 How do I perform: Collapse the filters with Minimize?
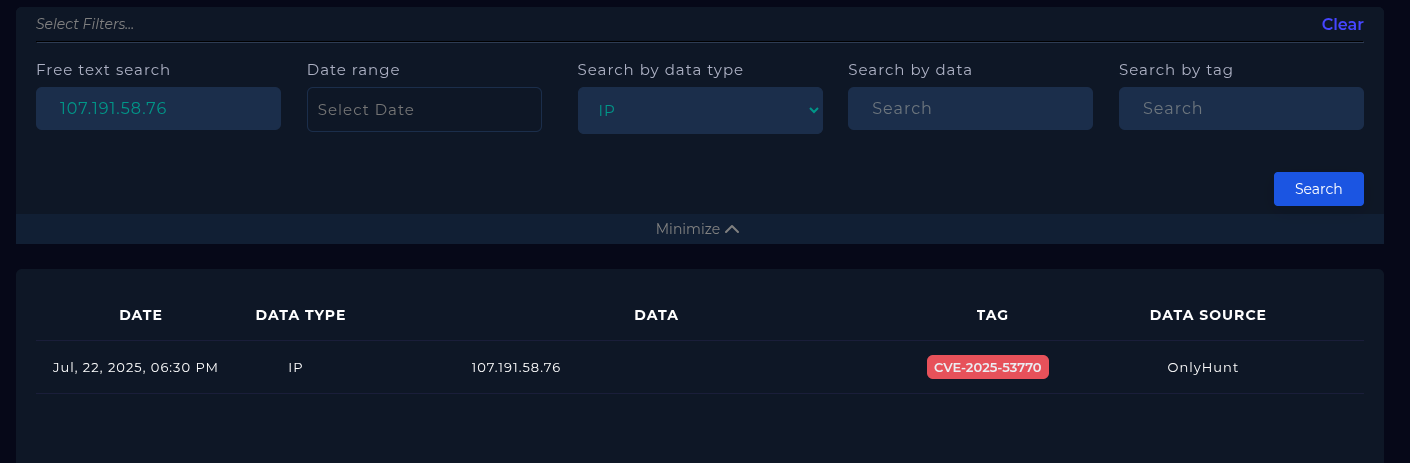[688, 229]
